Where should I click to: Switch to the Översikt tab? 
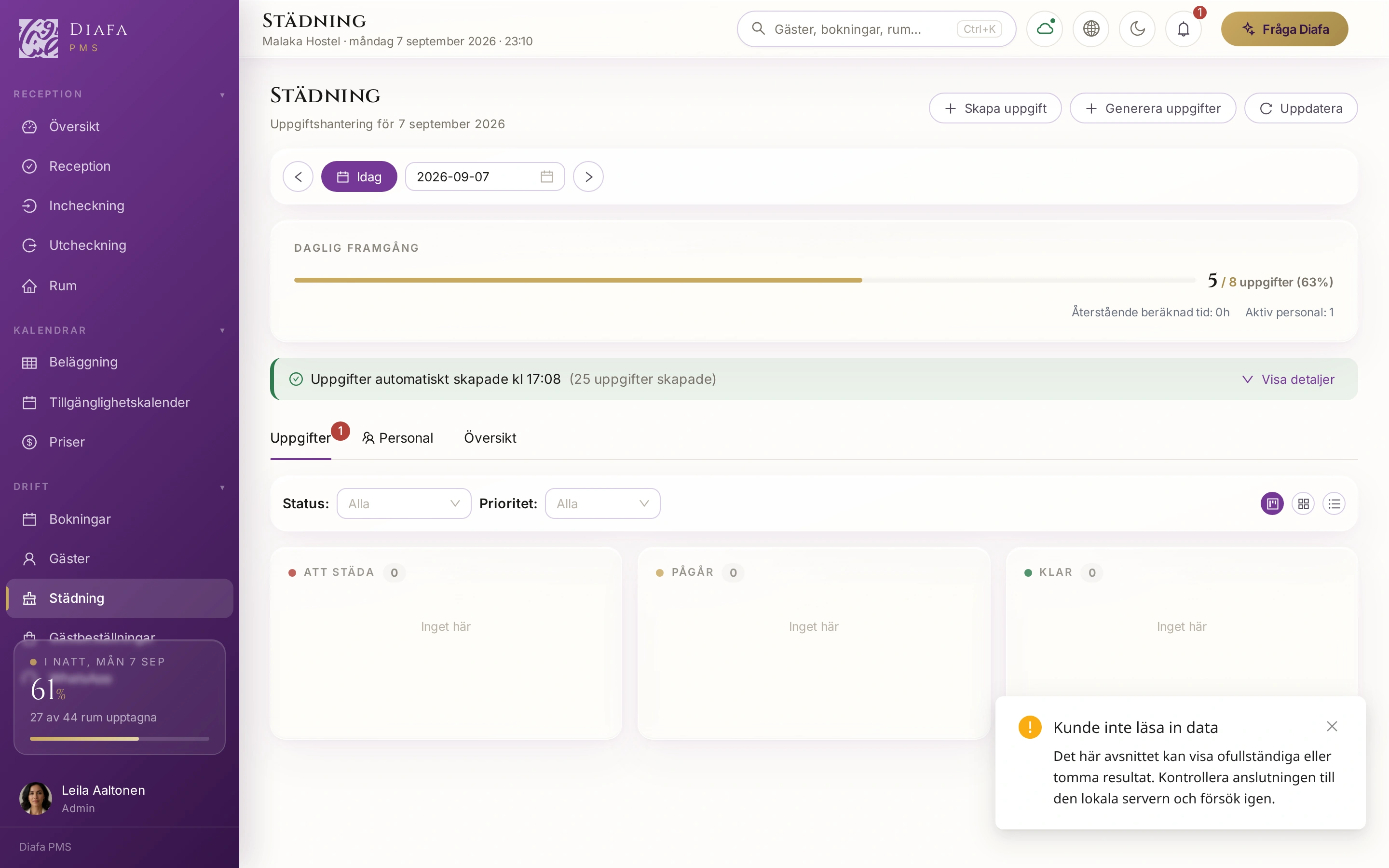[490, 438]
